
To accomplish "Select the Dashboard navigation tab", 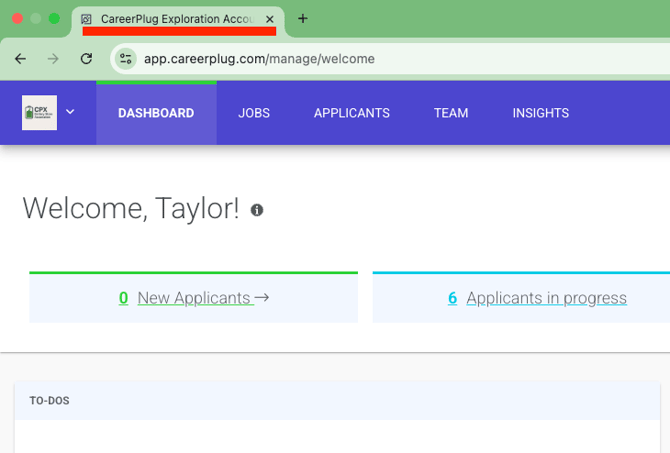I will [x=156, y=113].
